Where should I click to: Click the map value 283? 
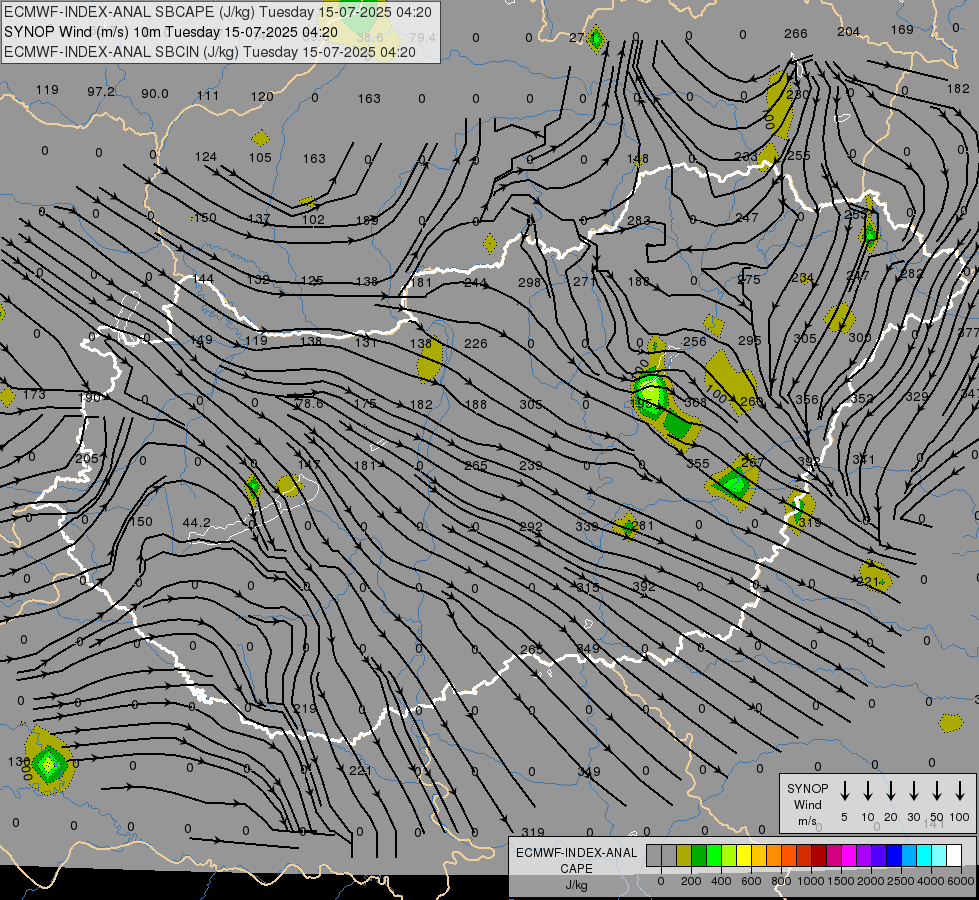639,220
